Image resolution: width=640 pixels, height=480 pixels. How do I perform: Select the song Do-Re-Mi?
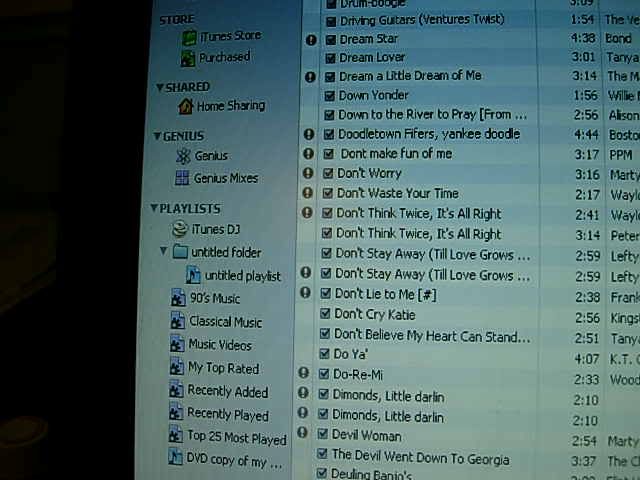point(358,374)
